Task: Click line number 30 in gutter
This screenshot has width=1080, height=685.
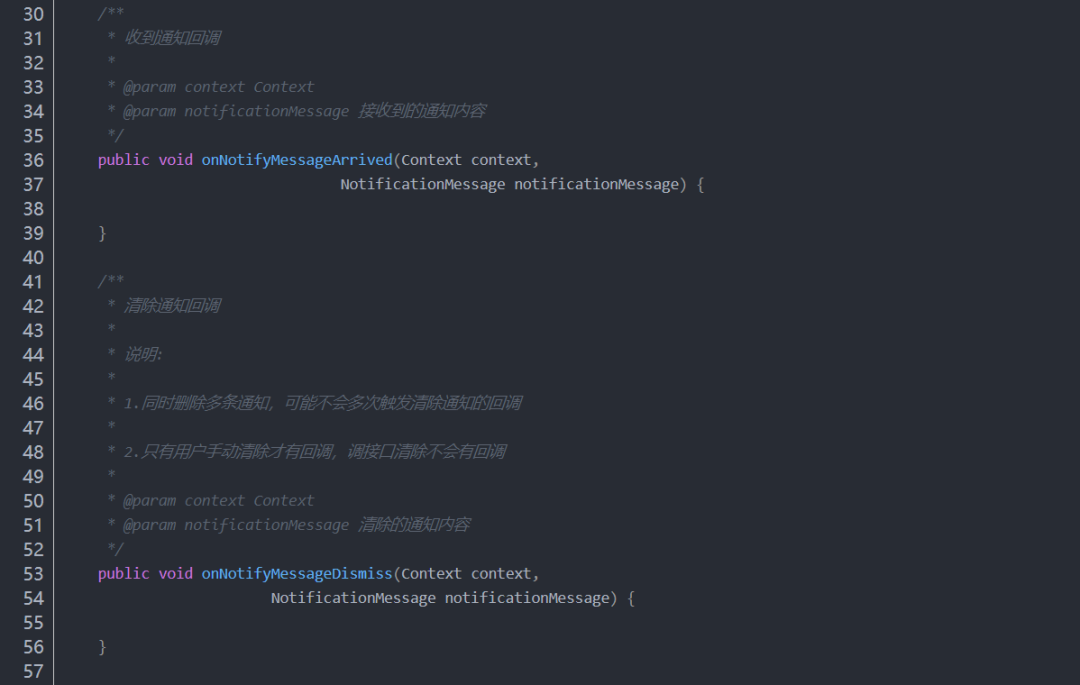Action: click(33, 14)
